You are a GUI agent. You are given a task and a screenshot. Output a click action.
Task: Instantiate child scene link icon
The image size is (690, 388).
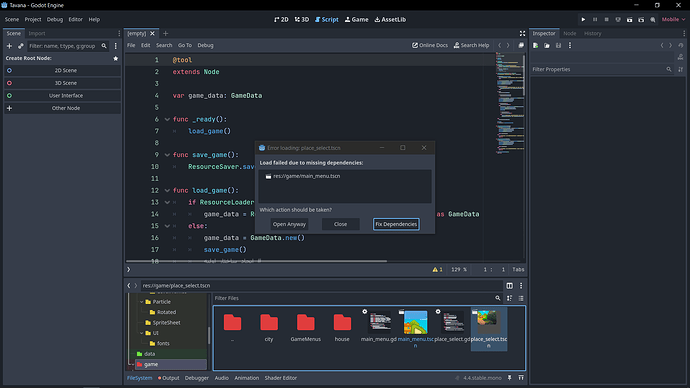tap(20, 46)
